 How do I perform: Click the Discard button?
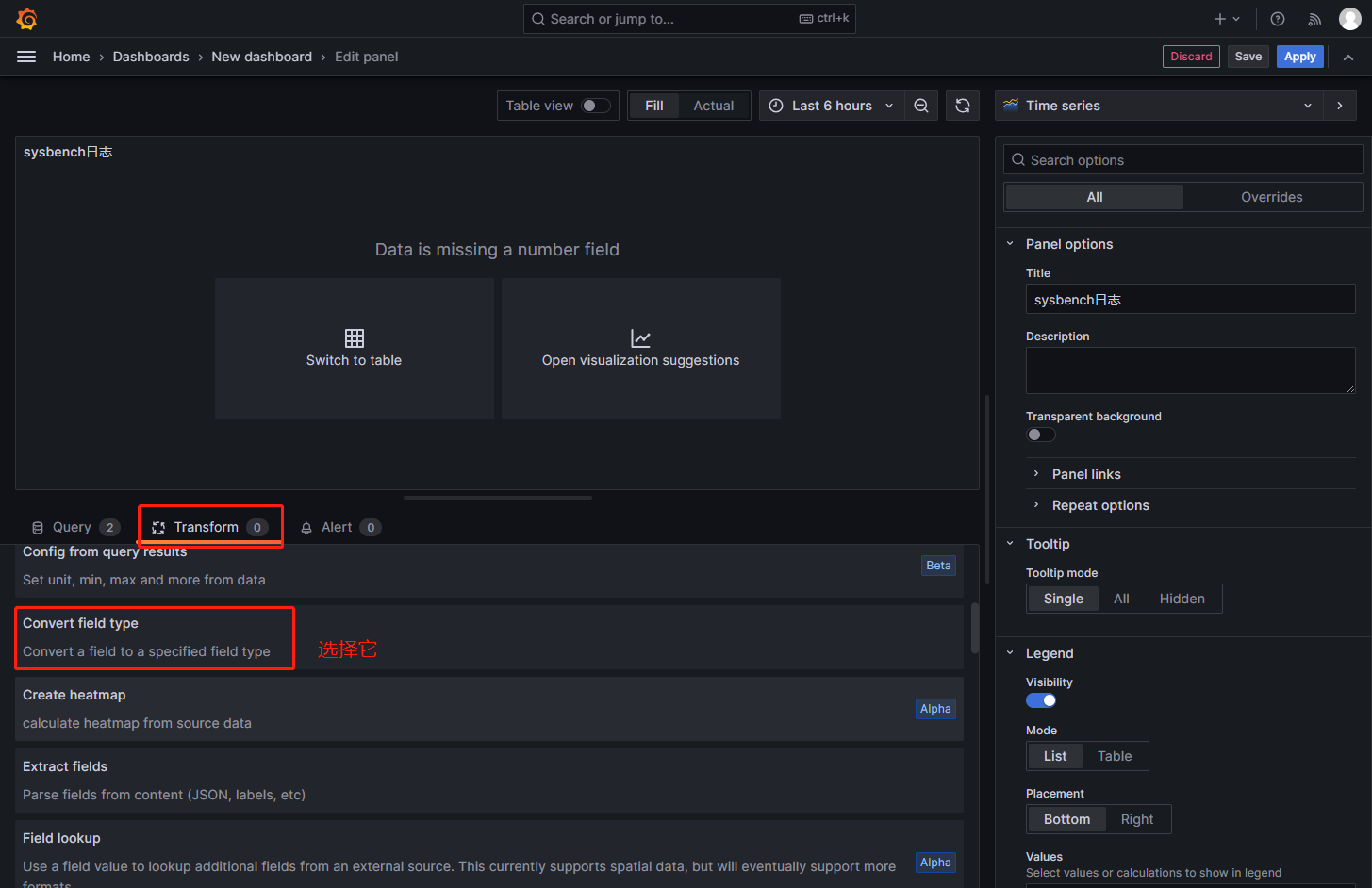pyautogui.click(x=1191, y=57)
